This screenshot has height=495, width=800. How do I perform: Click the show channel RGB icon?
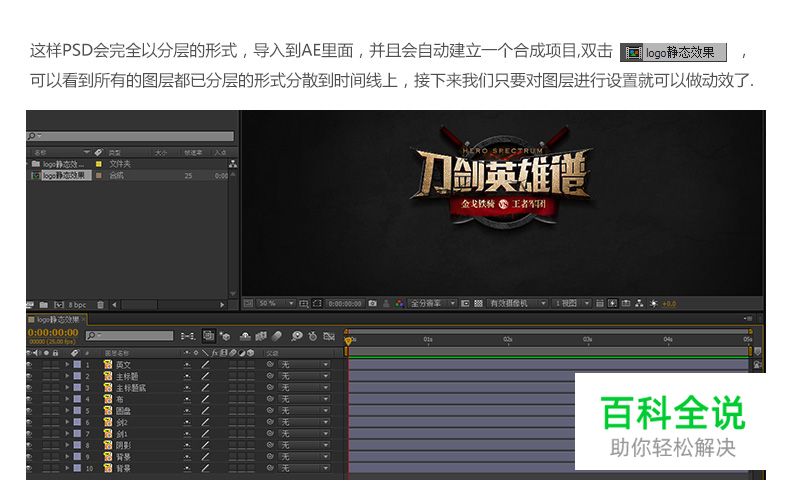tap(399, 304)
